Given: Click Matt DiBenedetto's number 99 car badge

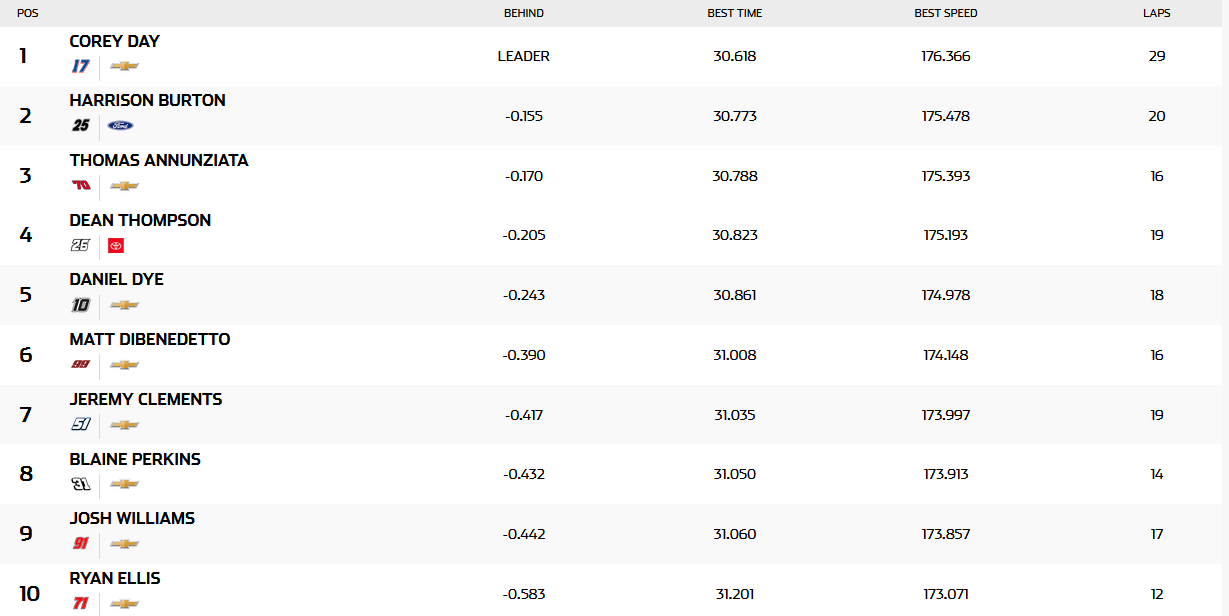Looking at the screenshot, I should coord(81,365).
